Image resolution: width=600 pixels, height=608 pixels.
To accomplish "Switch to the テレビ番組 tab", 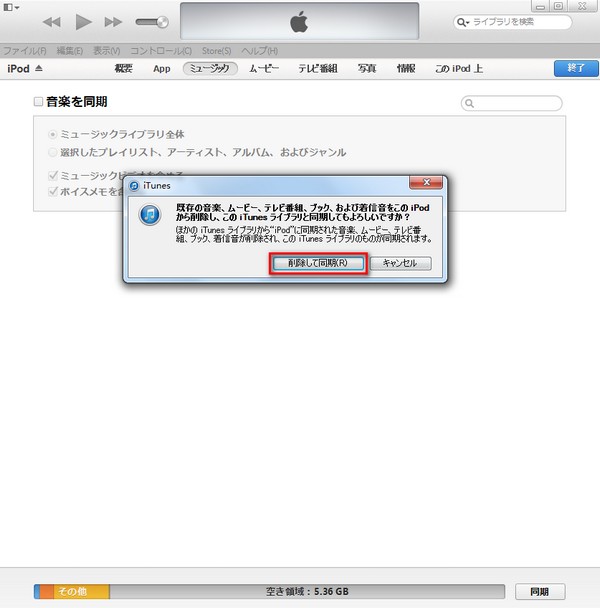I will (318, 69).
